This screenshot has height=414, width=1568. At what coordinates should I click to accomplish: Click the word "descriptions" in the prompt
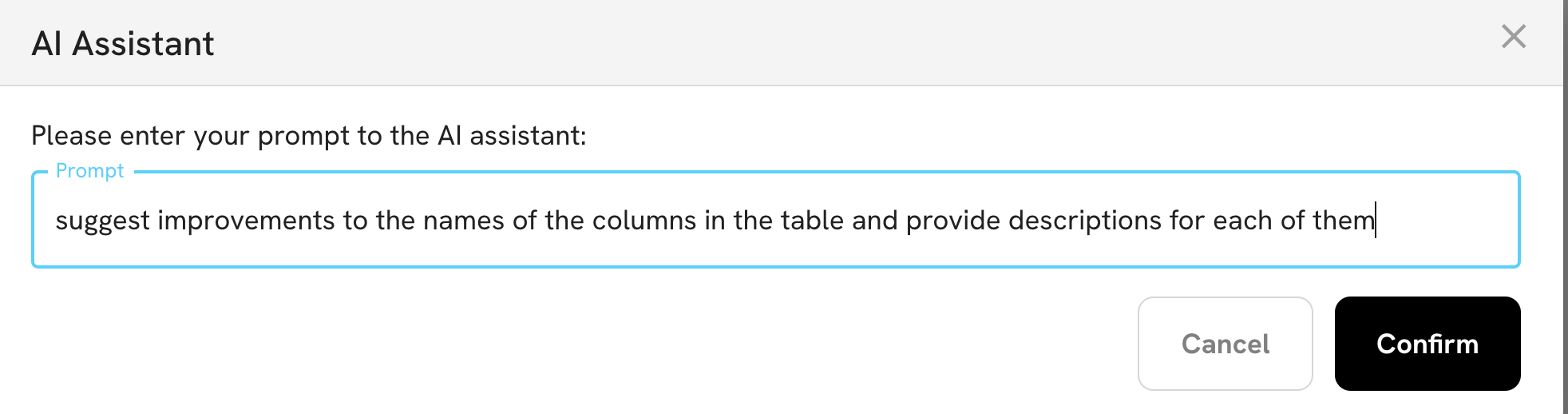click(1084, 221)
